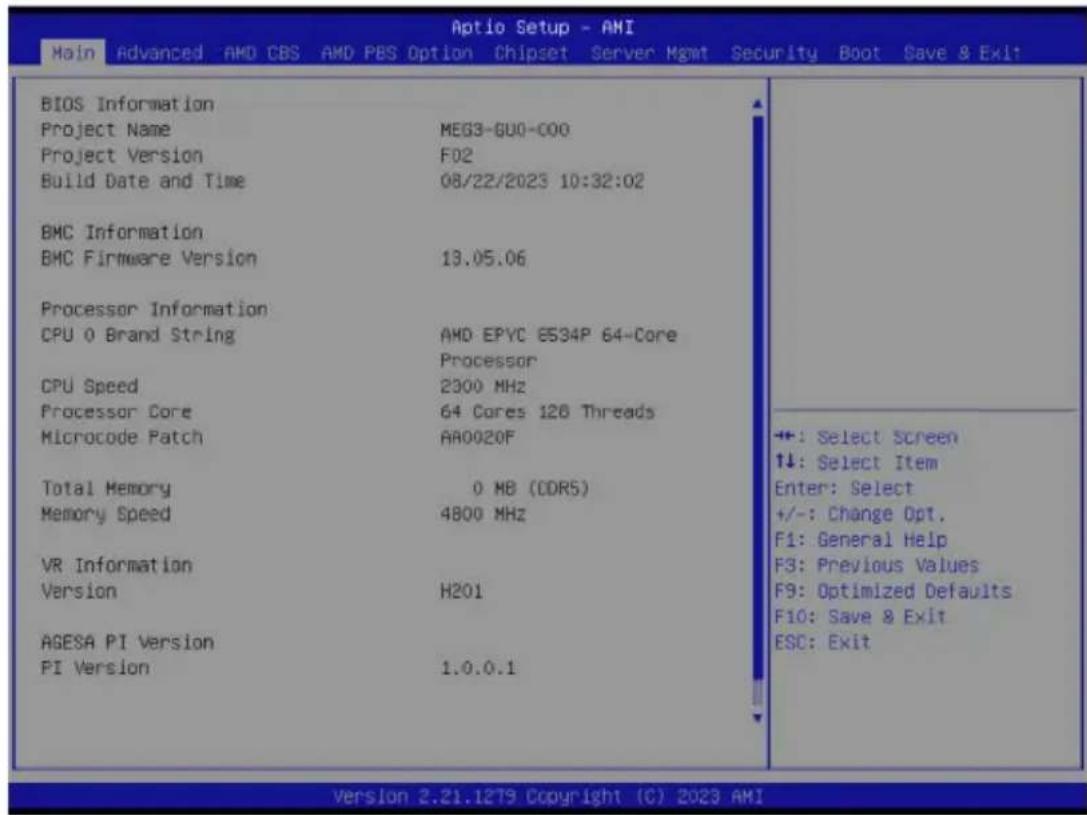Click the 1.0.0.1 PI version value

tap(478, 668)
